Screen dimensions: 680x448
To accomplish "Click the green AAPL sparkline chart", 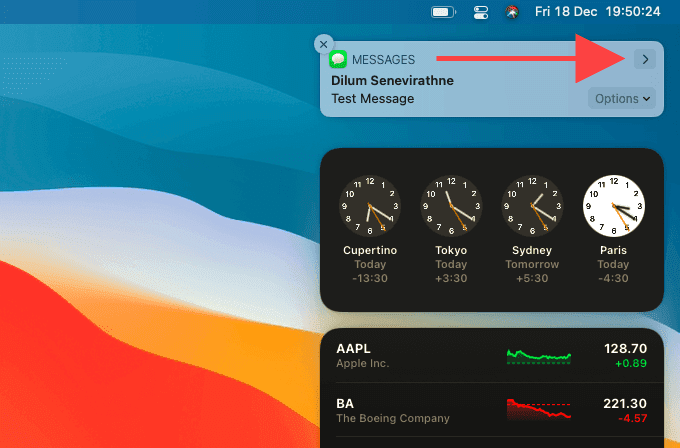I will coord(539,355).
